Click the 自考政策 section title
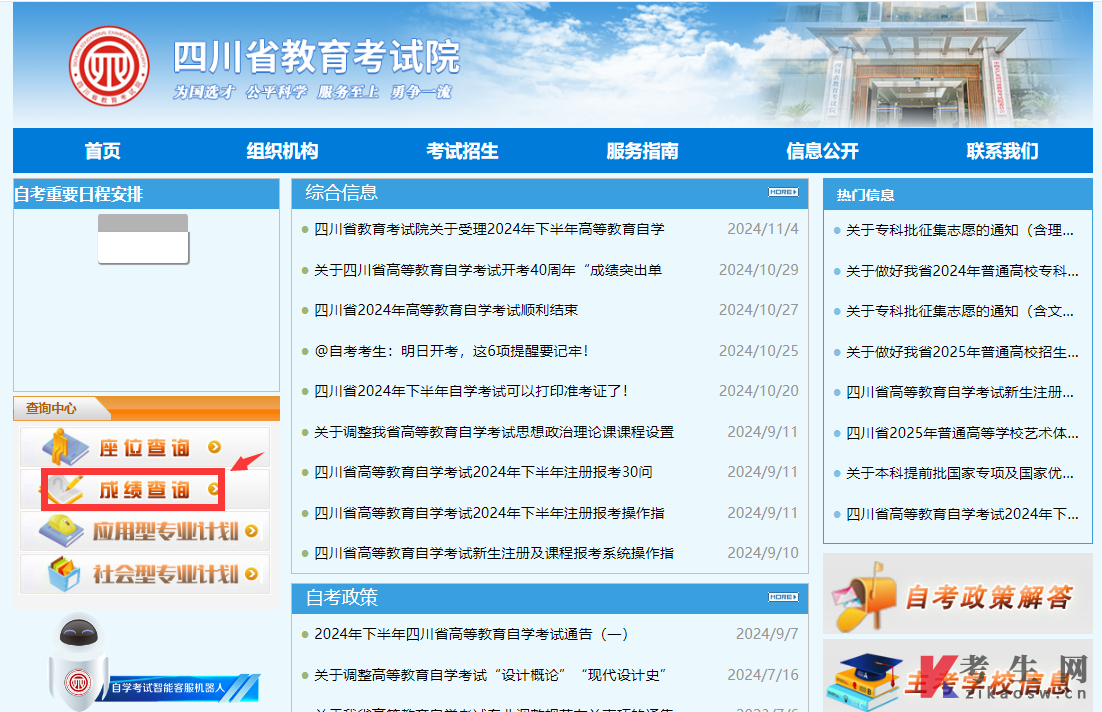The image size is (1102, 712). [342, 597]
